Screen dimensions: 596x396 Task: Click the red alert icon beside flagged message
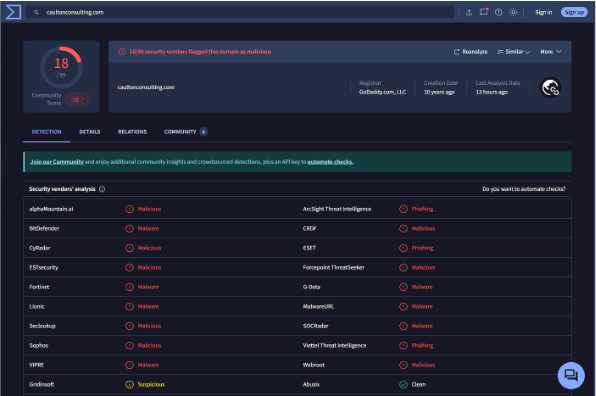(122, 52)
